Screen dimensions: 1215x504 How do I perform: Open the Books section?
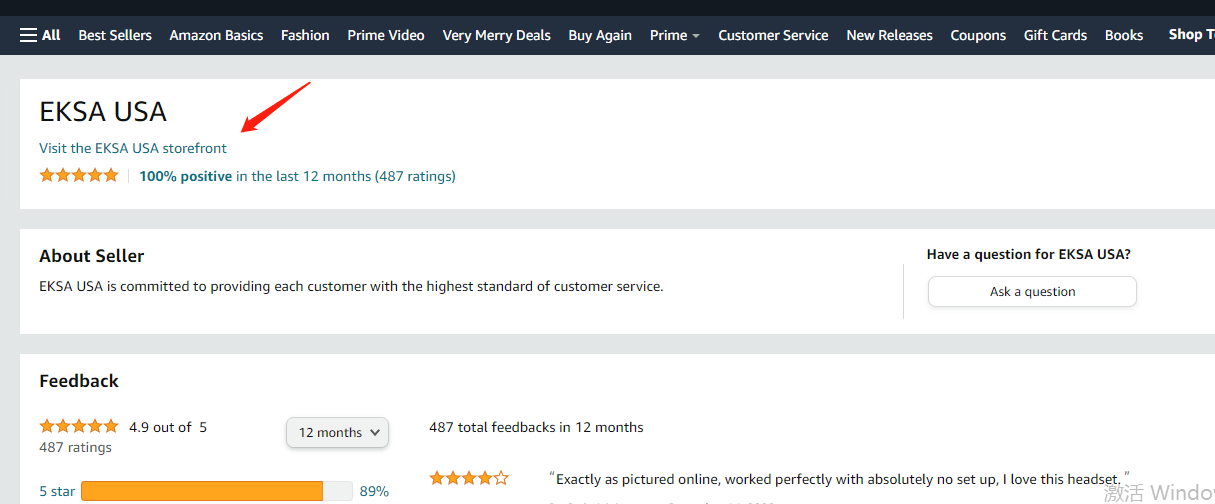click(x=1124, y=35)
